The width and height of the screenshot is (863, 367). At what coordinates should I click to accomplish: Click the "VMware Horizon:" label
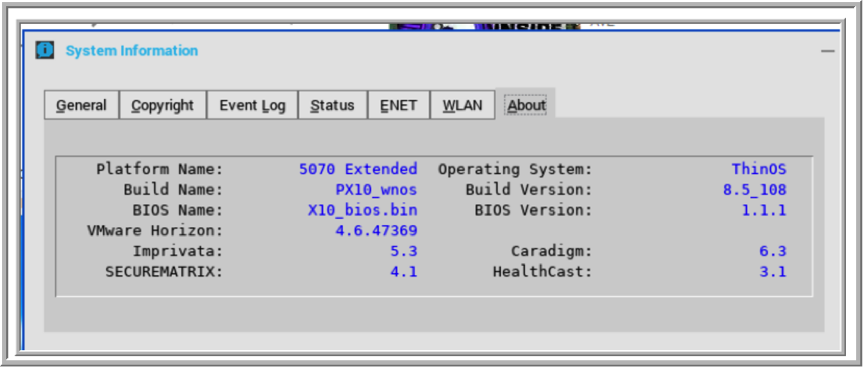click(x=155, y=231)
